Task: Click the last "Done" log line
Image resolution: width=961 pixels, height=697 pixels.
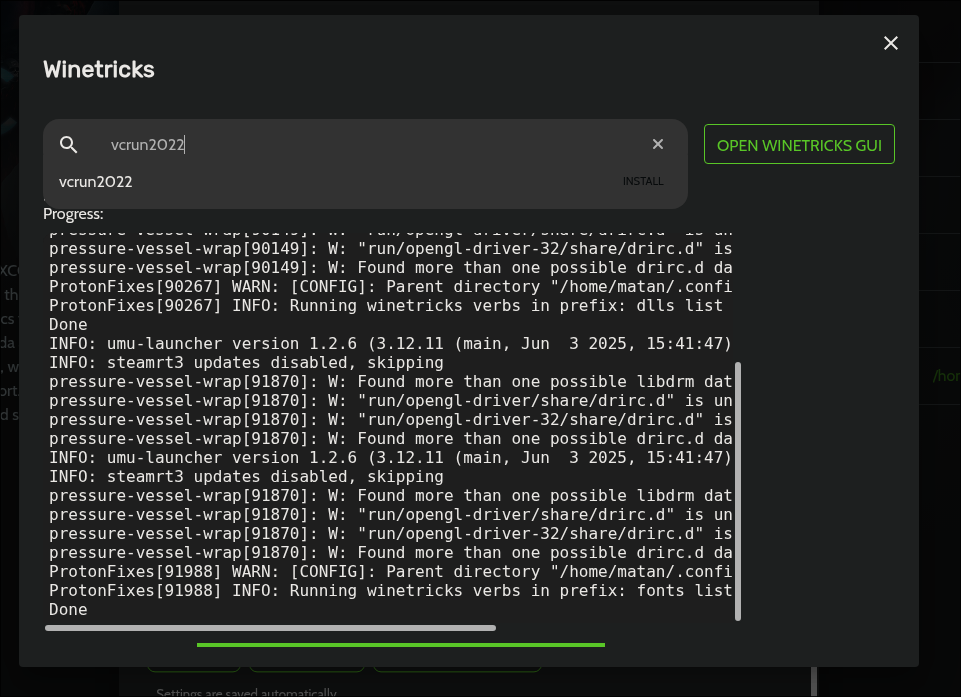Action: tap(68, 610)
